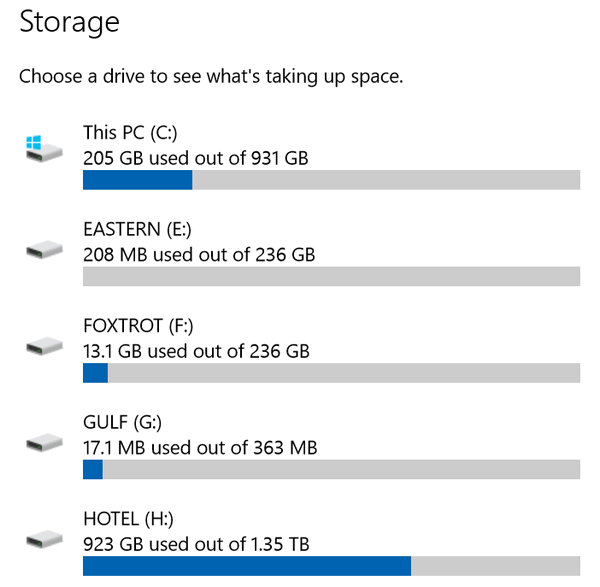
Task: Select the EASTERN (E:) drive label
Action: (x=137, y=229)
